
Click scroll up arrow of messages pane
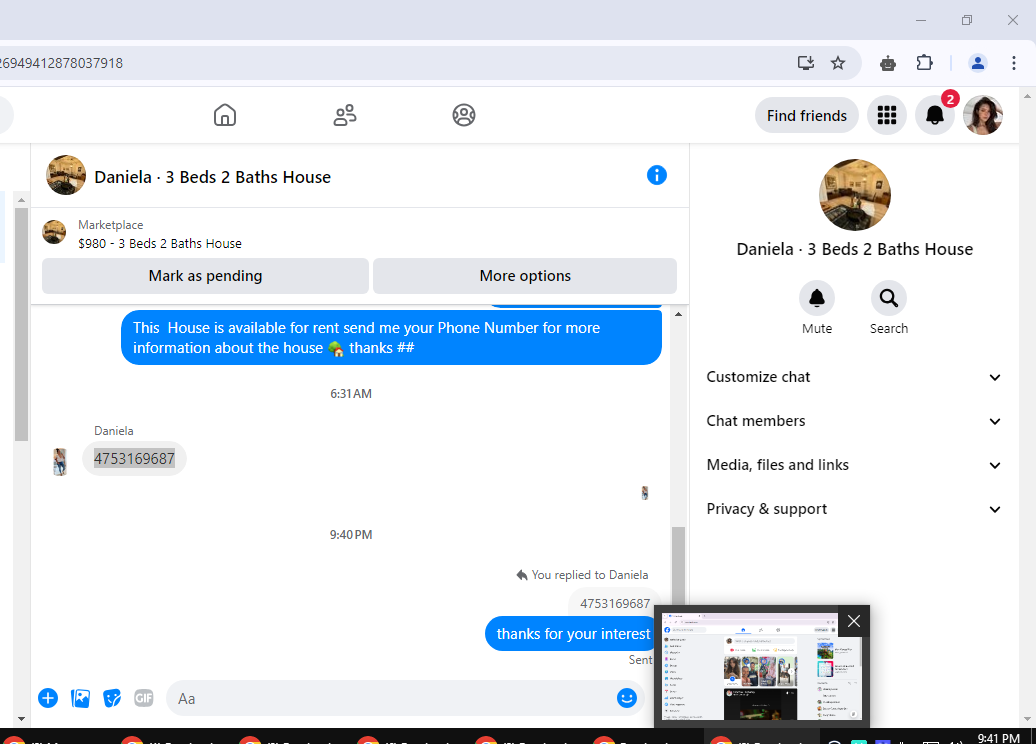(x=679, y=315)
